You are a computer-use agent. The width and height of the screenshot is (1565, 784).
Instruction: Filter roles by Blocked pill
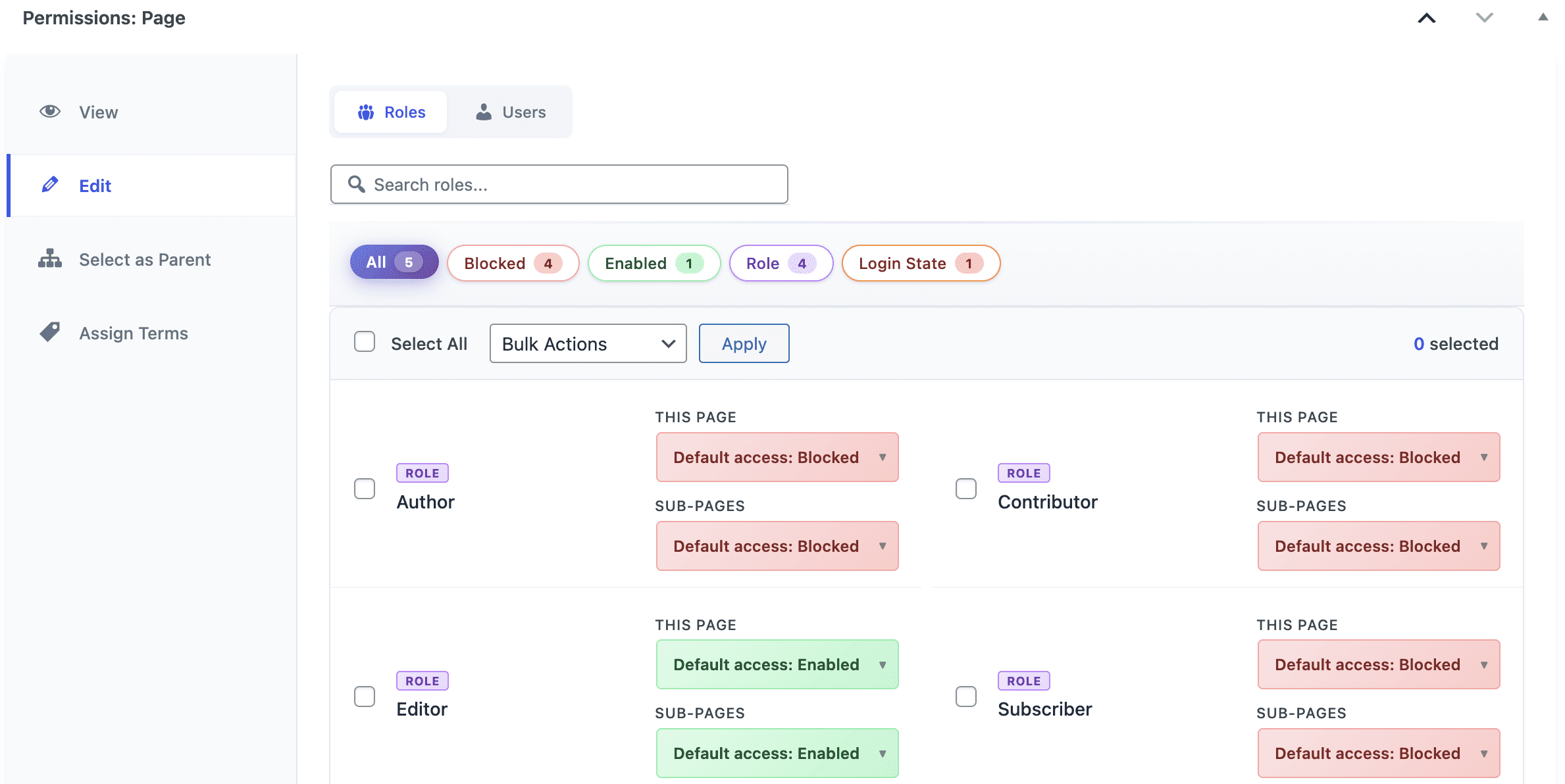513,264
